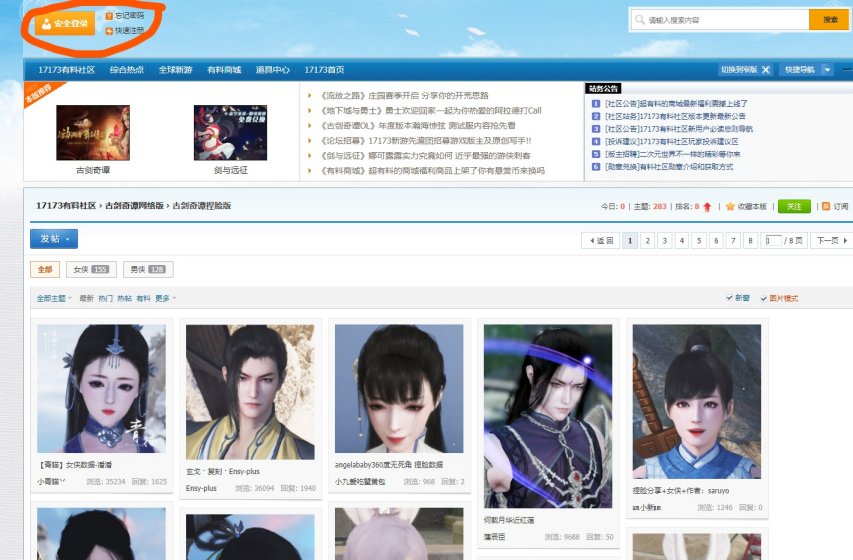
Task: Open the 快速注册 quick register link
Action: point(129,31)
